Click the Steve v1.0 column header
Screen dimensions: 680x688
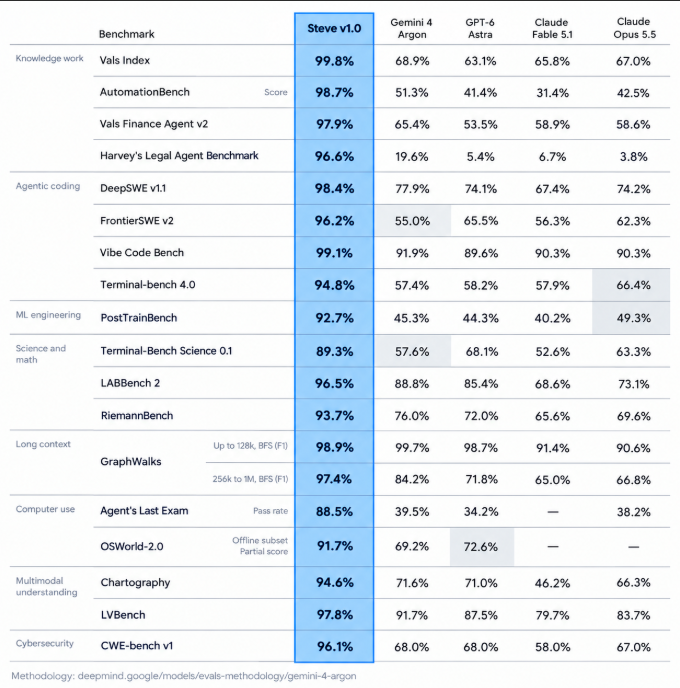(334, 29)
